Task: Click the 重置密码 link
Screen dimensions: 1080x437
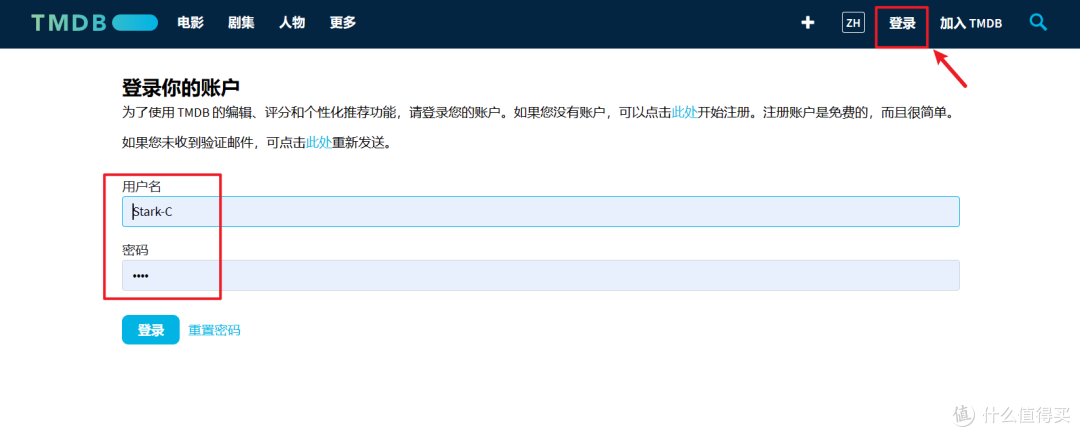Action: coord(214,330)
